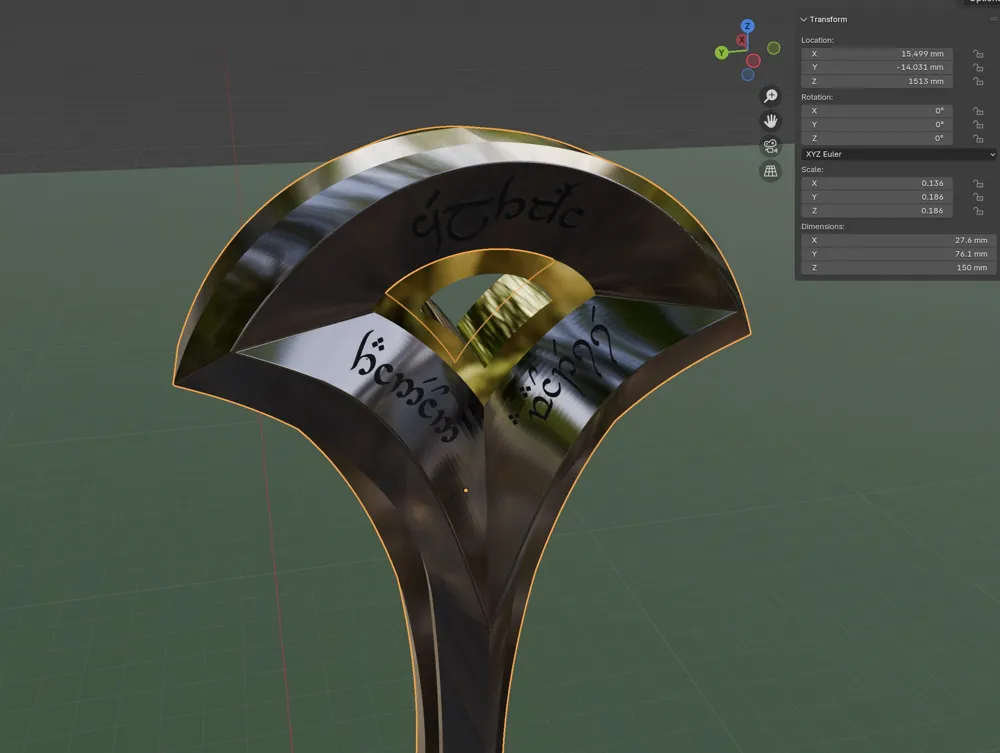Toggle the camera view icon
This screenshot has width=1000, height=753.
(x=770, y=146)
